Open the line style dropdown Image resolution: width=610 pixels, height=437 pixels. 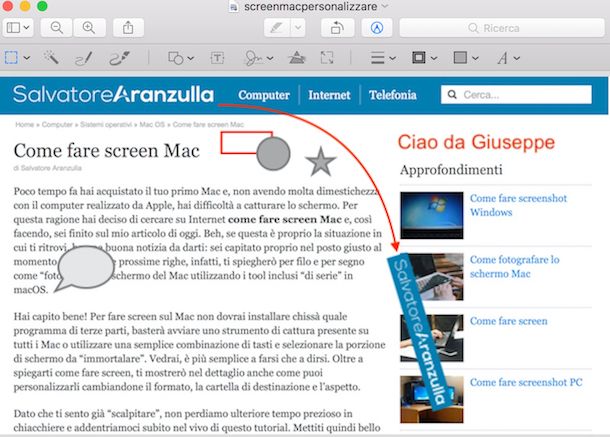(x=383, y=58)
